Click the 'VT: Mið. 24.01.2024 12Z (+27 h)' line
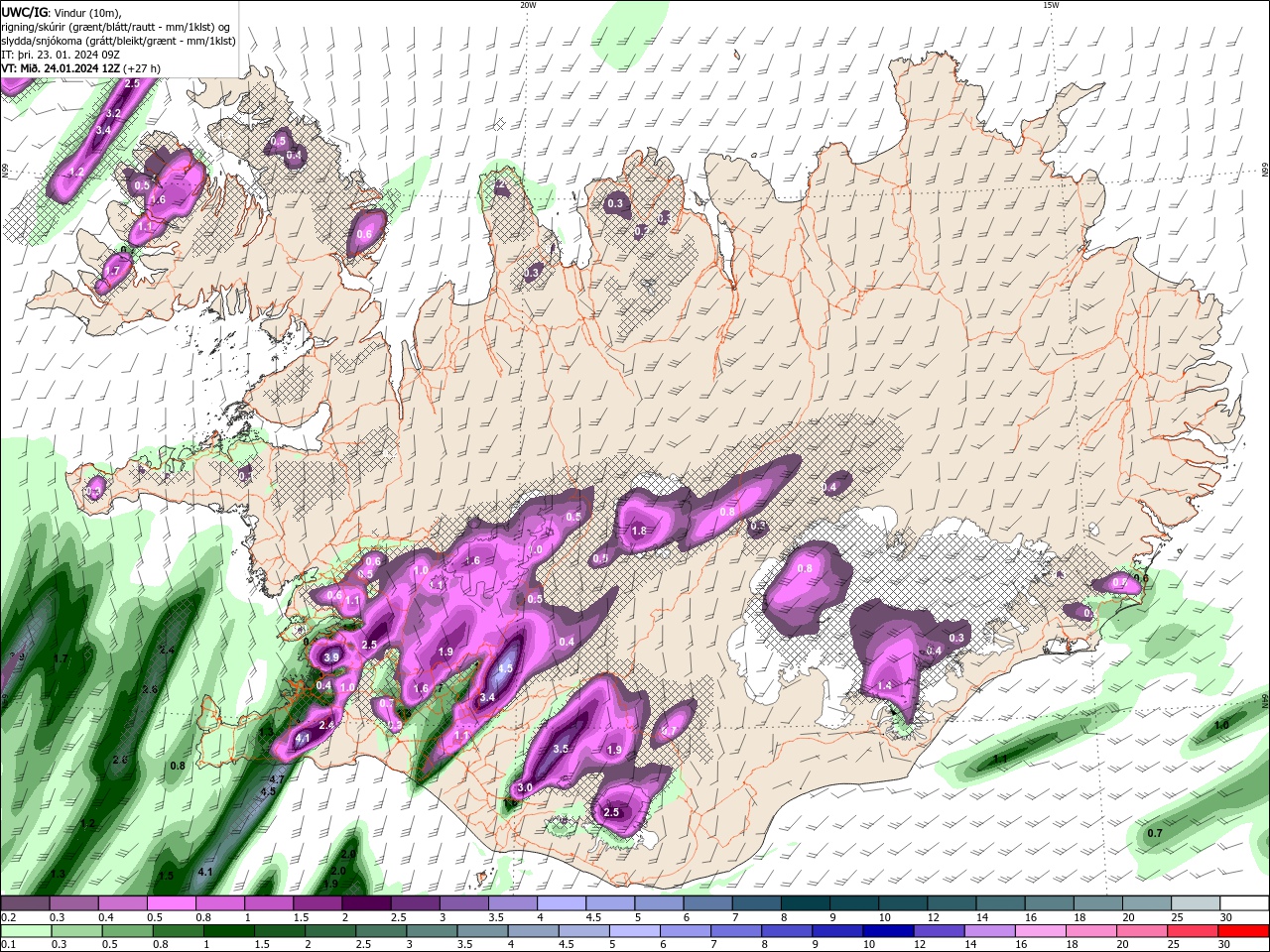Image resolution: width=1270 pixels, height=952 pixels. pos(81,68)
